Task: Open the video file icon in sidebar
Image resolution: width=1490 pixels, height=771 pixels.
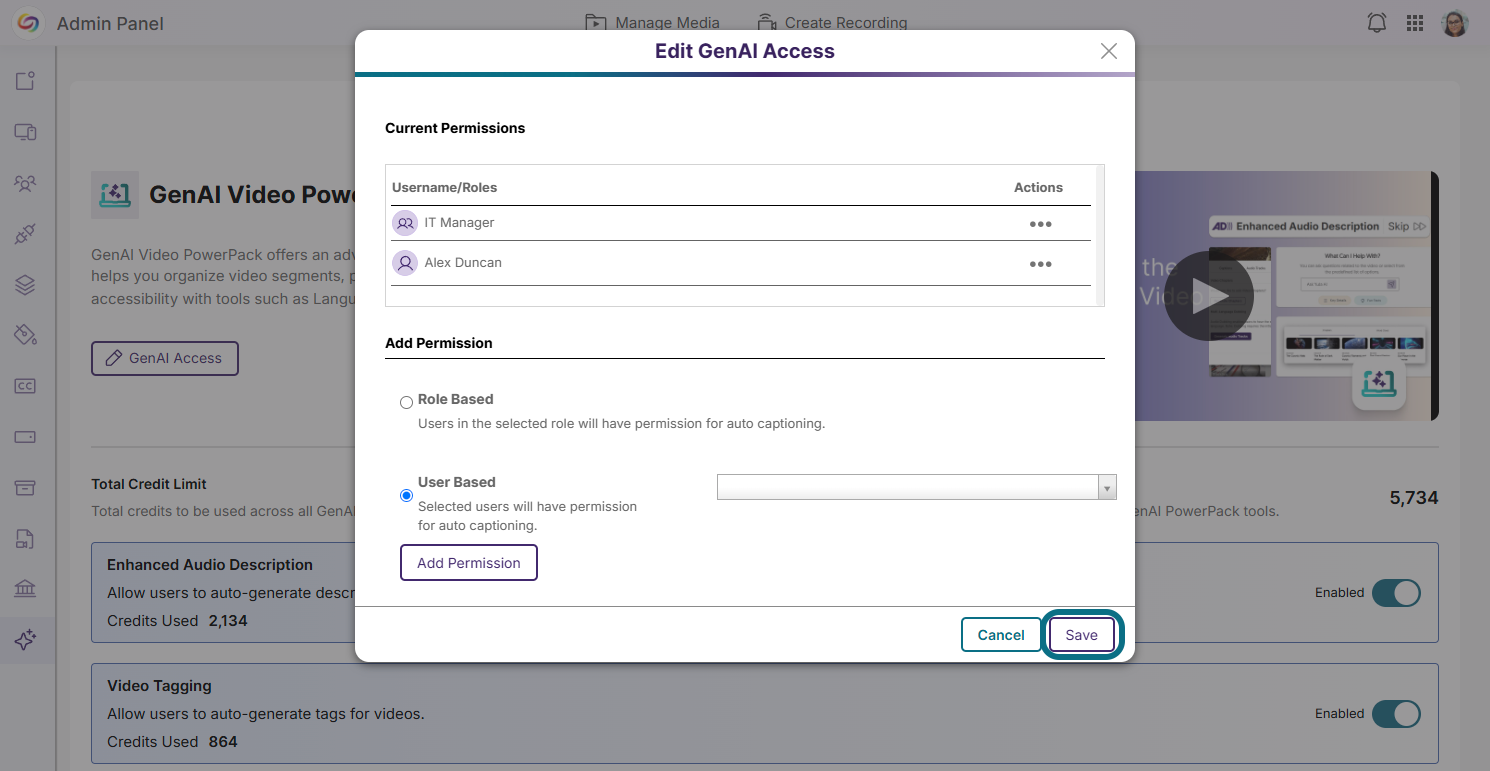Action: pyautogui.click(x=26, y=539)
